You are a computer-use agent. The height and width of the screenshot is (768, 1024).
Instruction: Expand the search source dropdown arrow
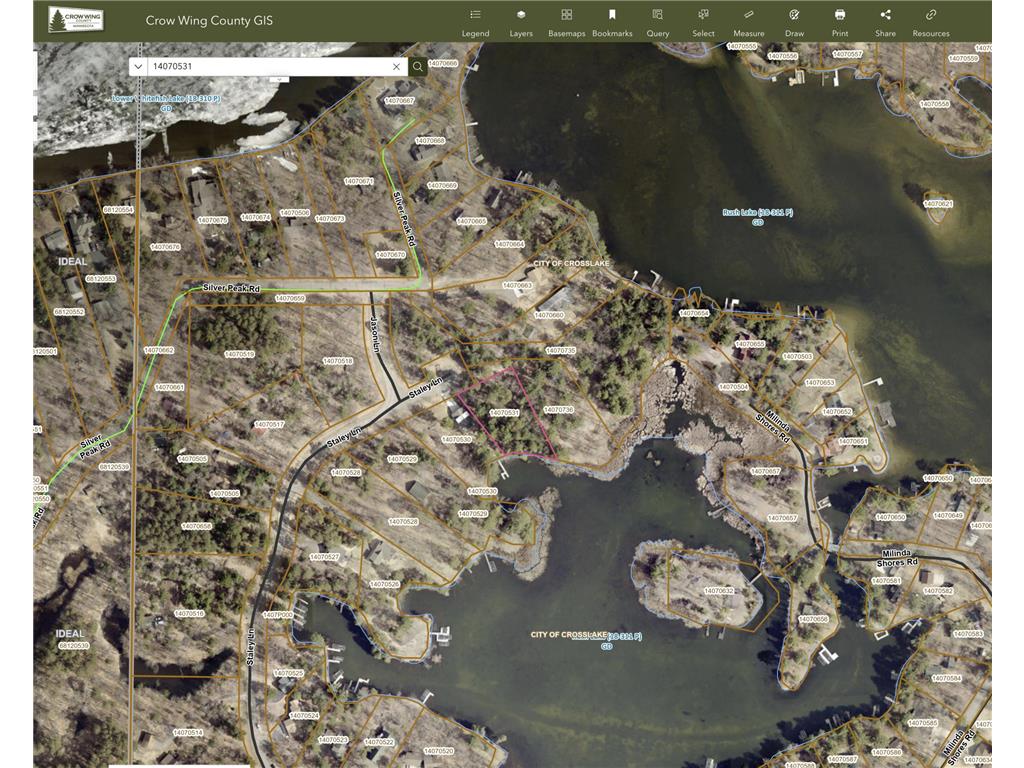[x=138, y=67]
